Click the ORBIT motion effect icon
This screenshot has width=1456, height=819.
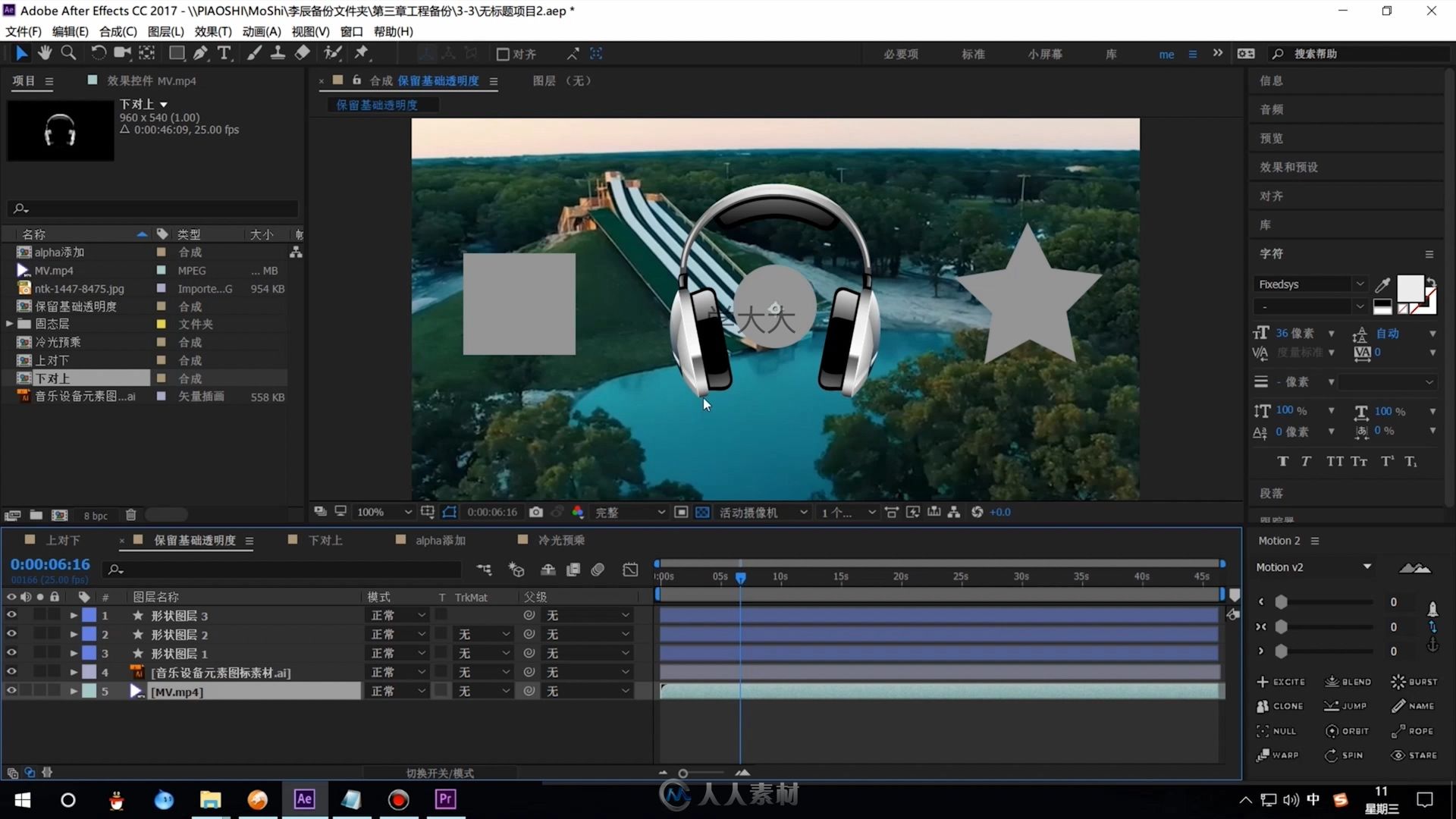1331,730
